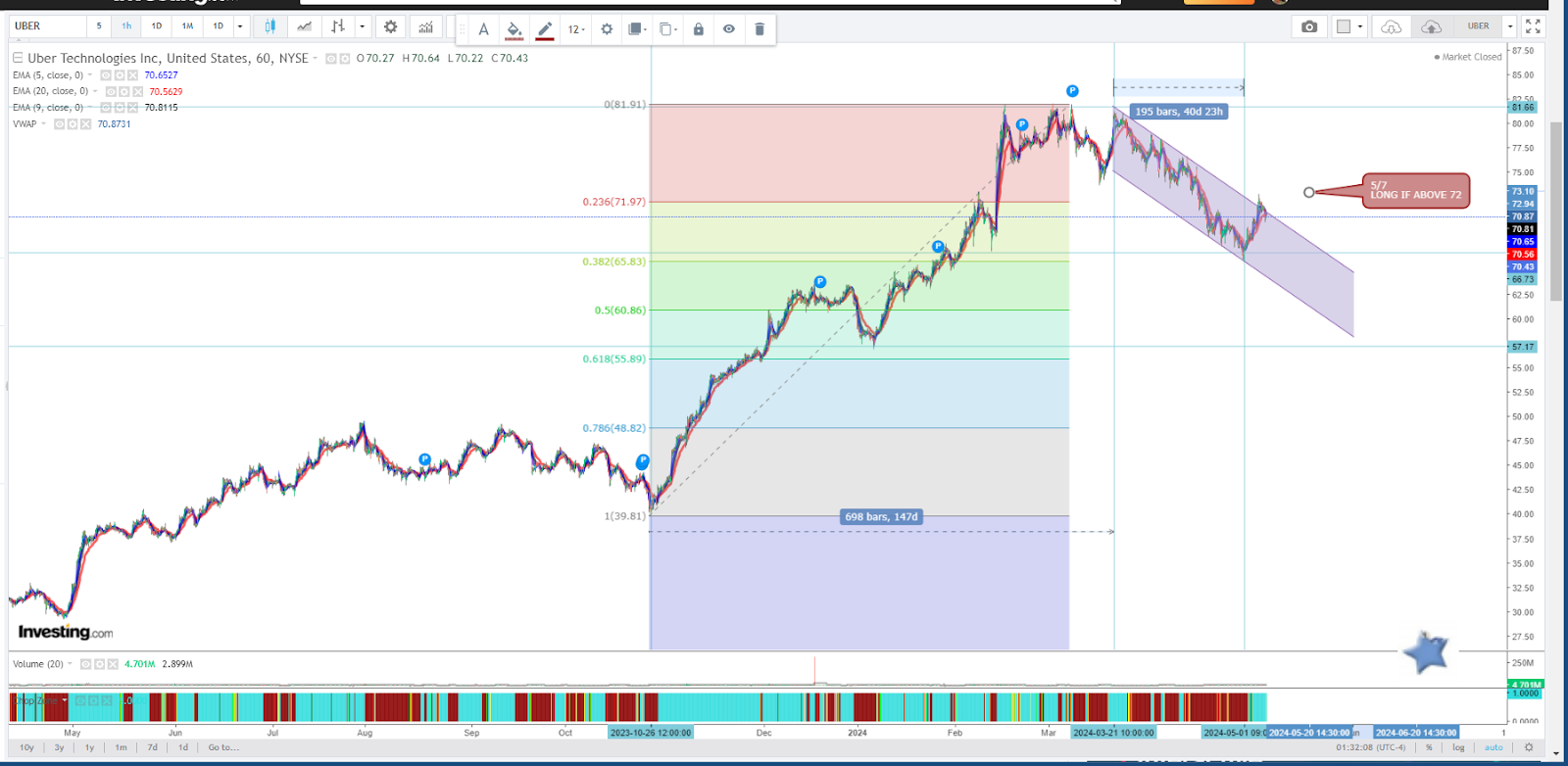Remove the Volume indicator
The height and width of the screenshot is (766, 1568).
(113, 664)
